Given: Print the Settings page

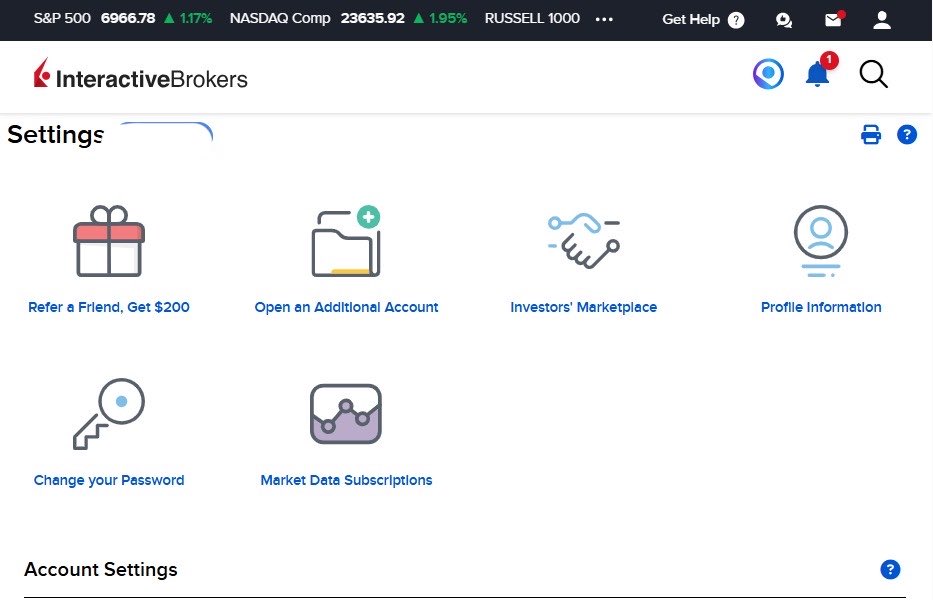Looking at the screenshot, I should click(x=871, y=135).
